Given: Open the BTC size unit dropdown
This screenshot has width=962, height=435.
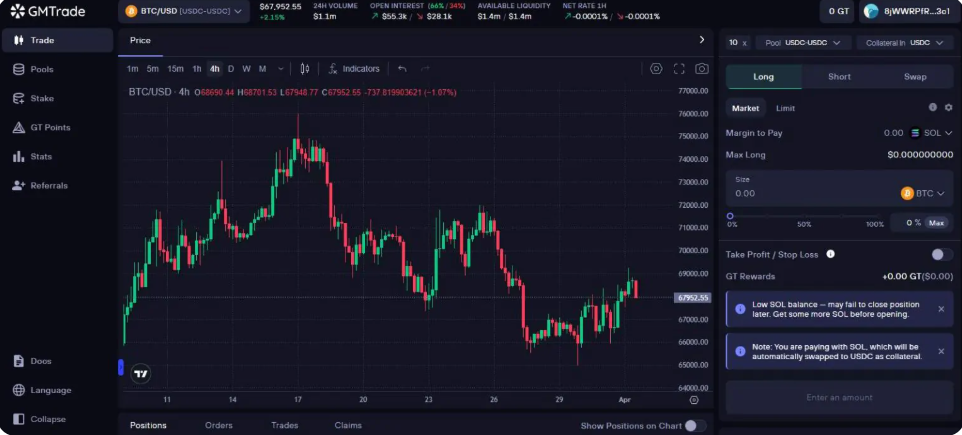Looking at the screenshot, I should click(x=923, y=193).
